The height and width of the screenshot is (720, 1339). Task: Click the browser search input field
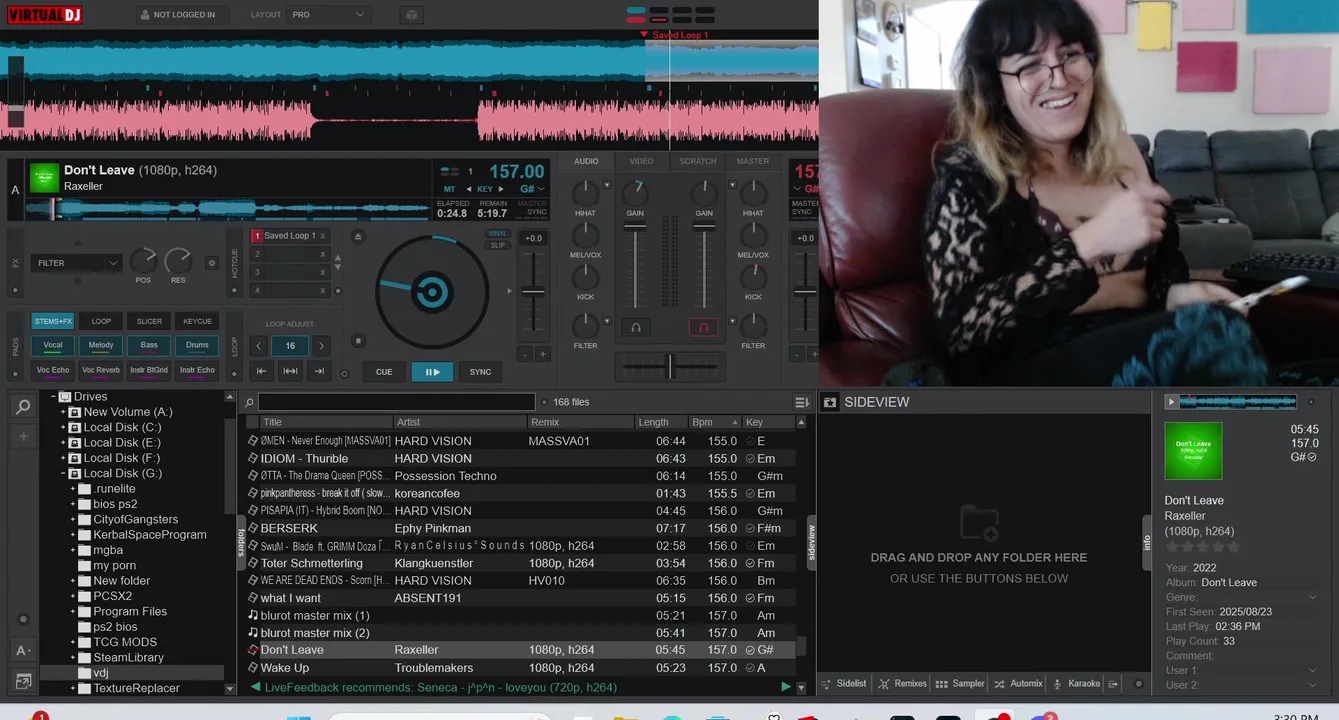397,402
